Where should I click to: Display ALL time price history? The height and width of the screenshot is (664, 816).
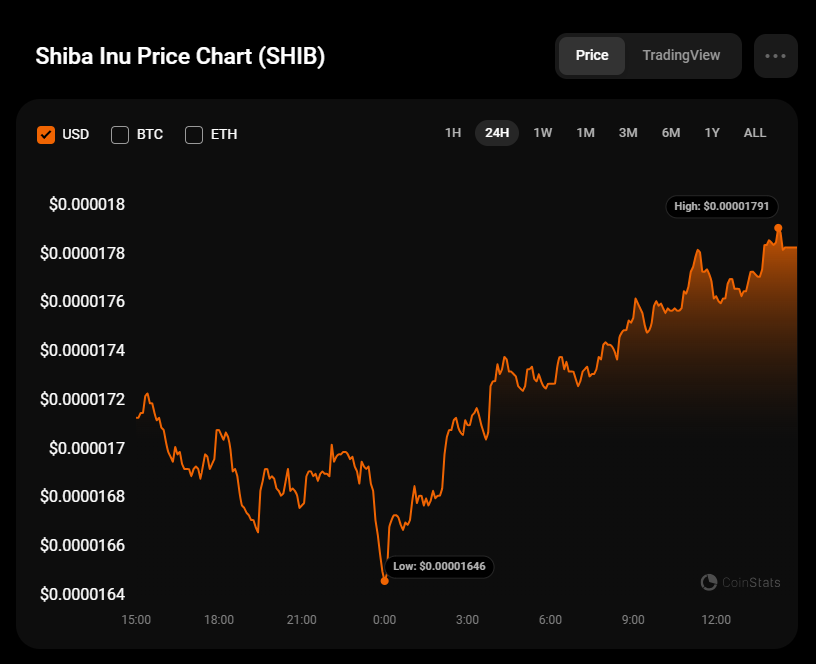(x=755, y=133)
